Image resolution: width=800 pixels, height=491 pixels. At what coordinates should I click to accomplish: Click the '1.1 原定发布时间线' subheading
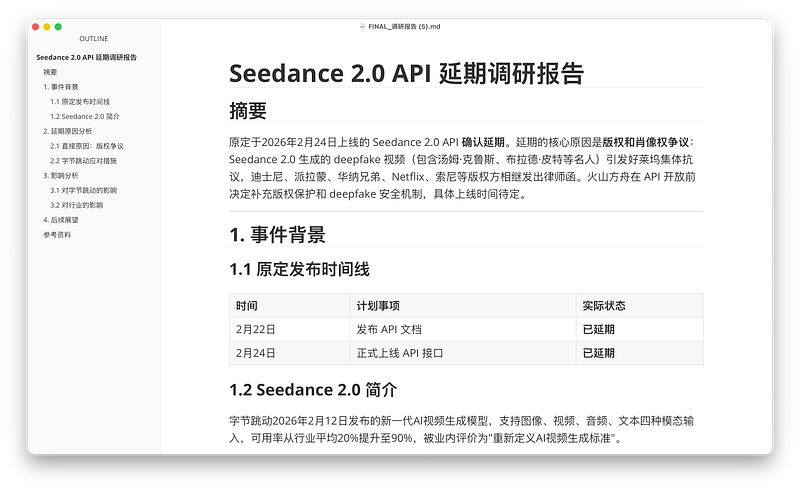(299, 269)
